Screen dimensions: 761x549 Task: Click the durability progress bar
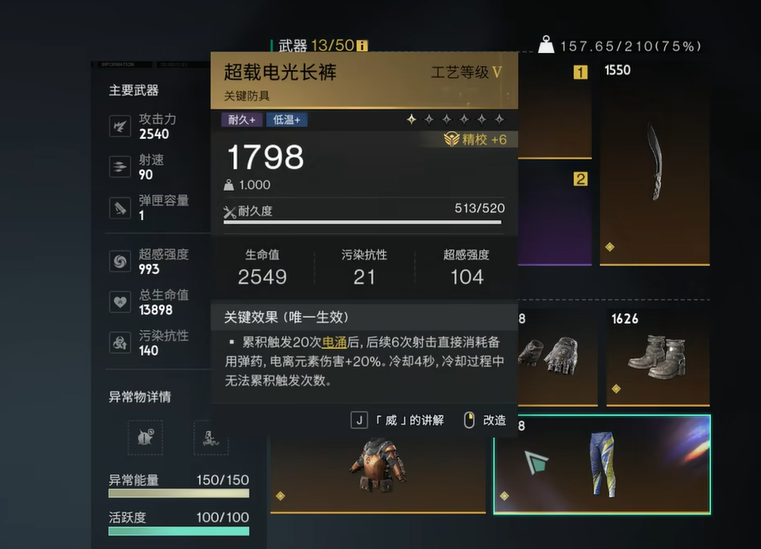click(362, 222)
